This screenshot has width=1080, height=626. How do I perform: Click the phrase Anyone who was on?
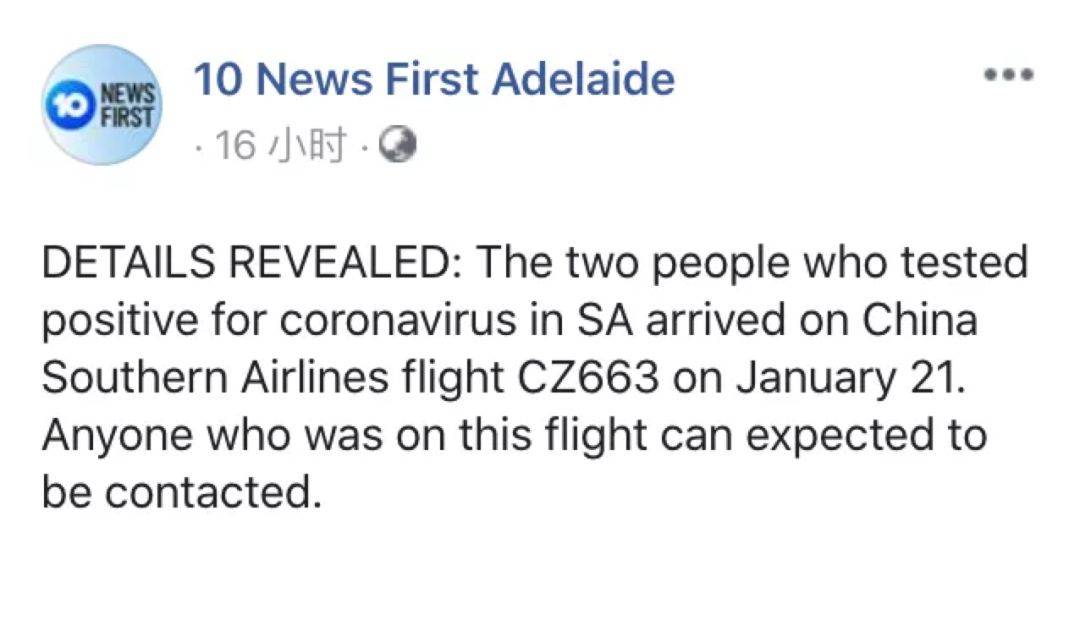click(245, 436)
